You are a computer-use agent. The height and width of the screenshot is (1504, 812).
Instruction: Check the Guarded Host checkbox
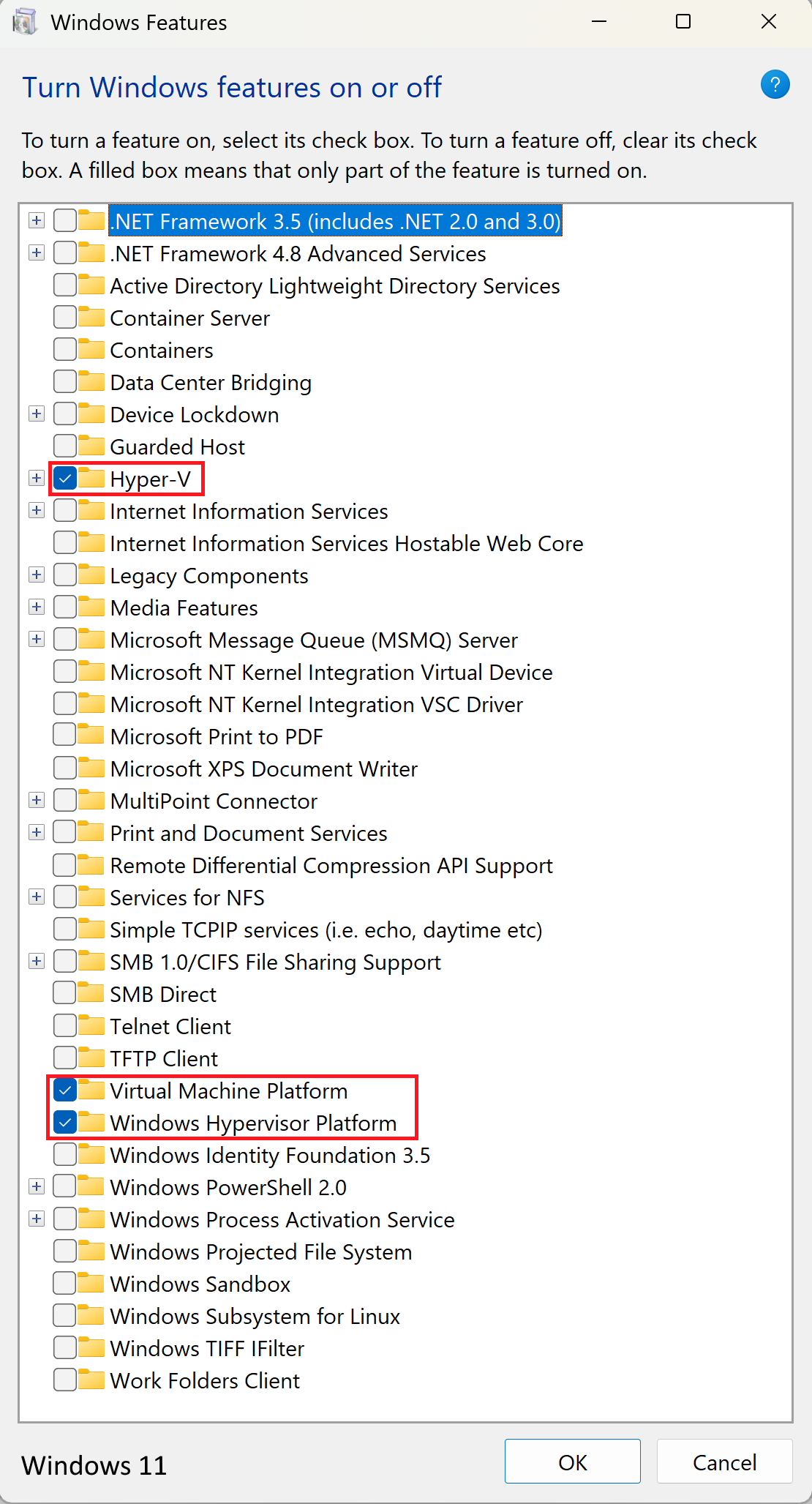coord(65,446)
